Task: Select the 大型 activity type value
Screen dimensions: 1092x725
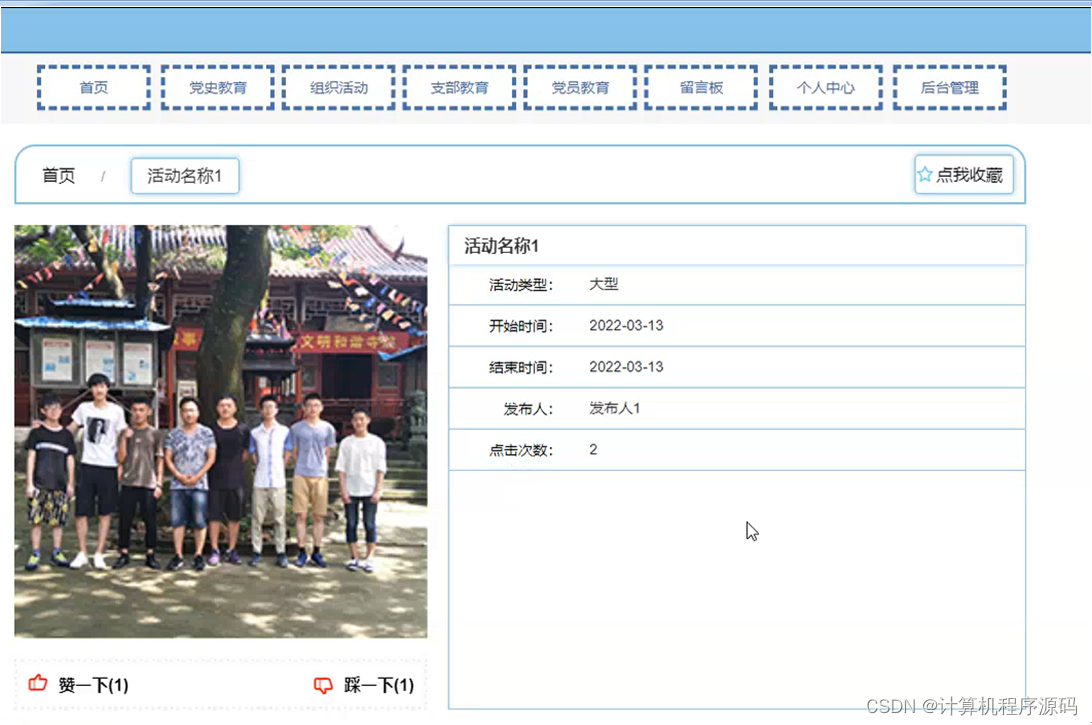Action: click(x=604, y=284)
